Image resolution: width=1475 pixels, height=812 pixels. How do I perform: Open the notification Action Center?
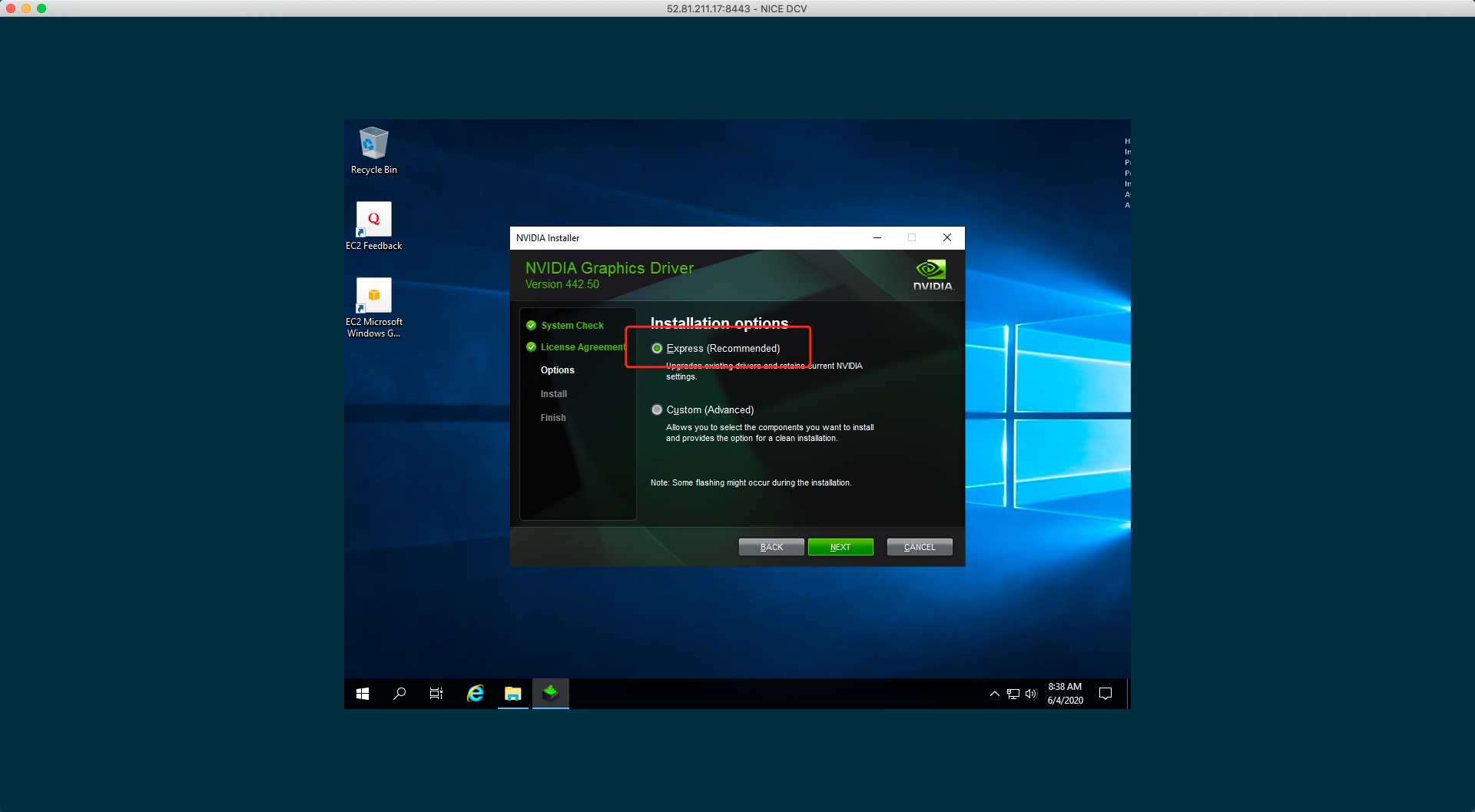1105,694
